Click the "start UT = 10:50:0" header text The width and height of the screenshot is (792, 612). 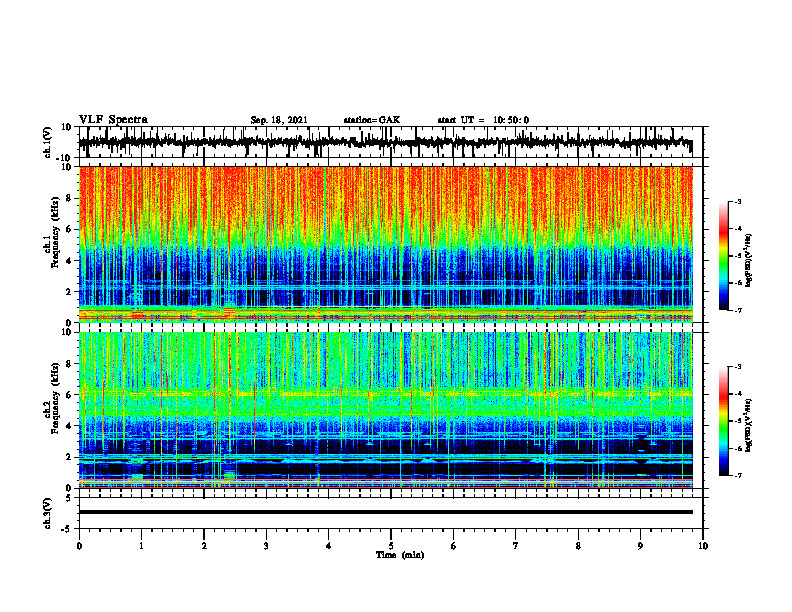[x=483, y=120]
